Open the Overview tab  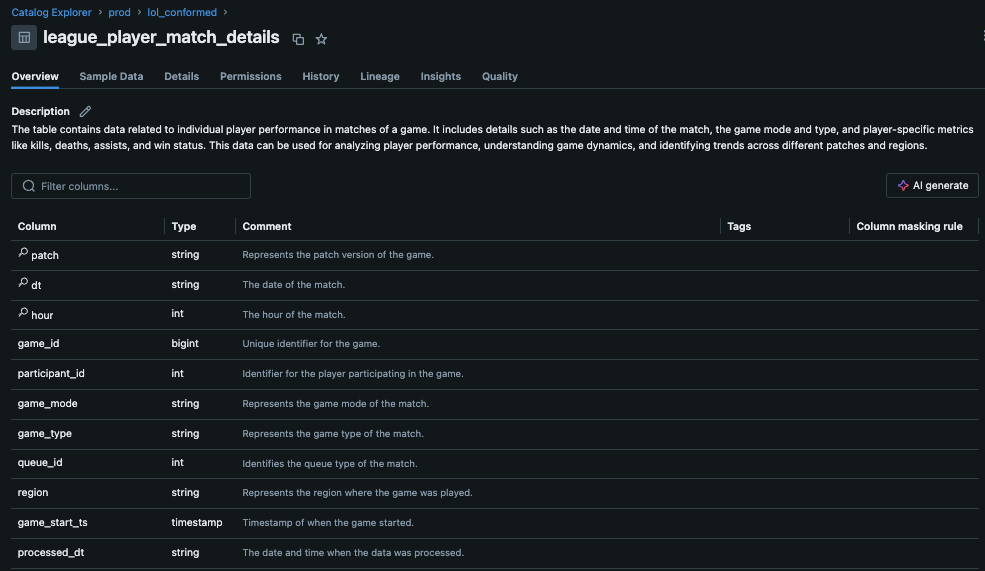pyautogui.click(x=35, y=76)
